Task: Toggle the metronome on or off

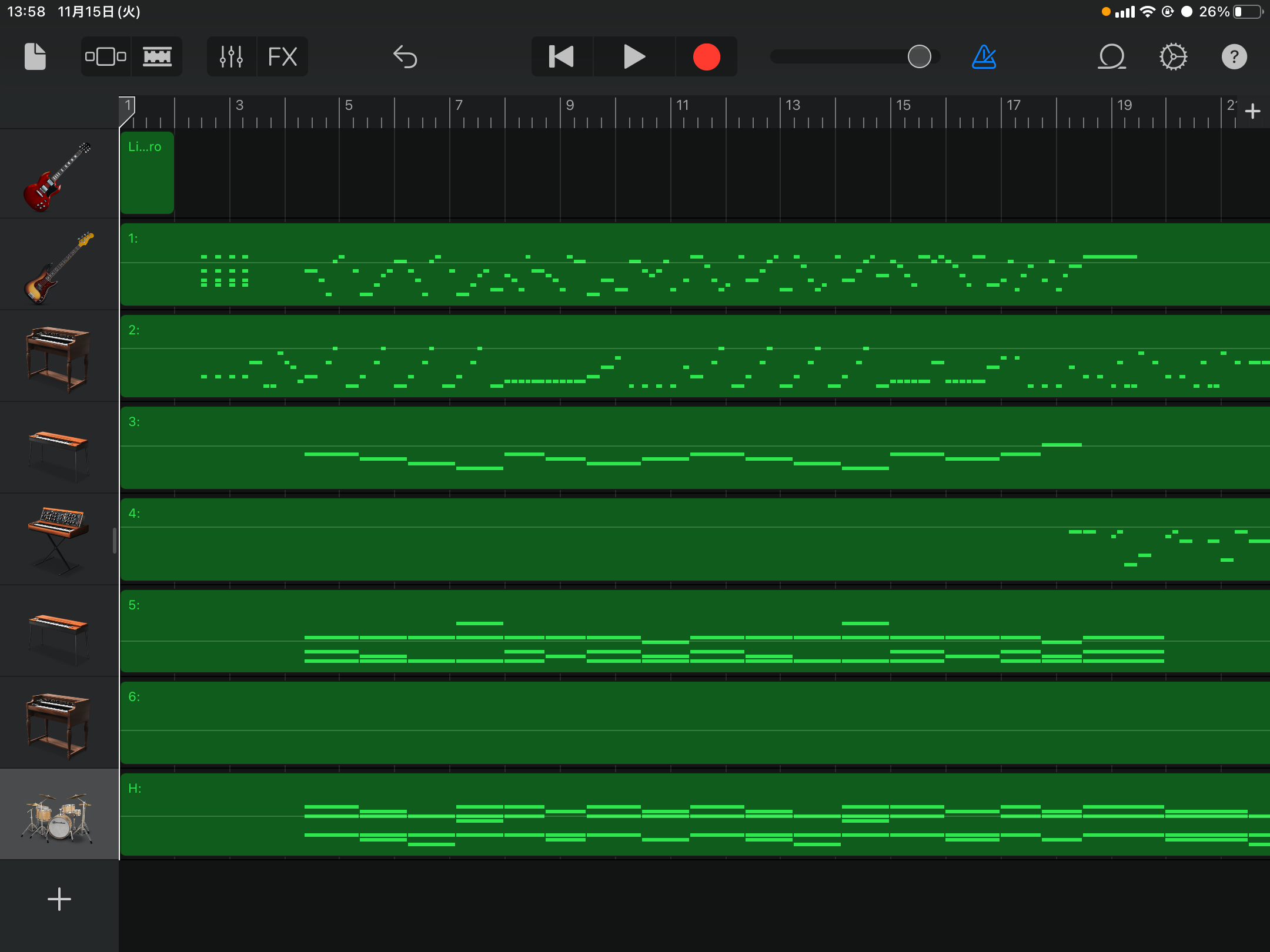Action: pyautogui.click(x=983, y=56)
